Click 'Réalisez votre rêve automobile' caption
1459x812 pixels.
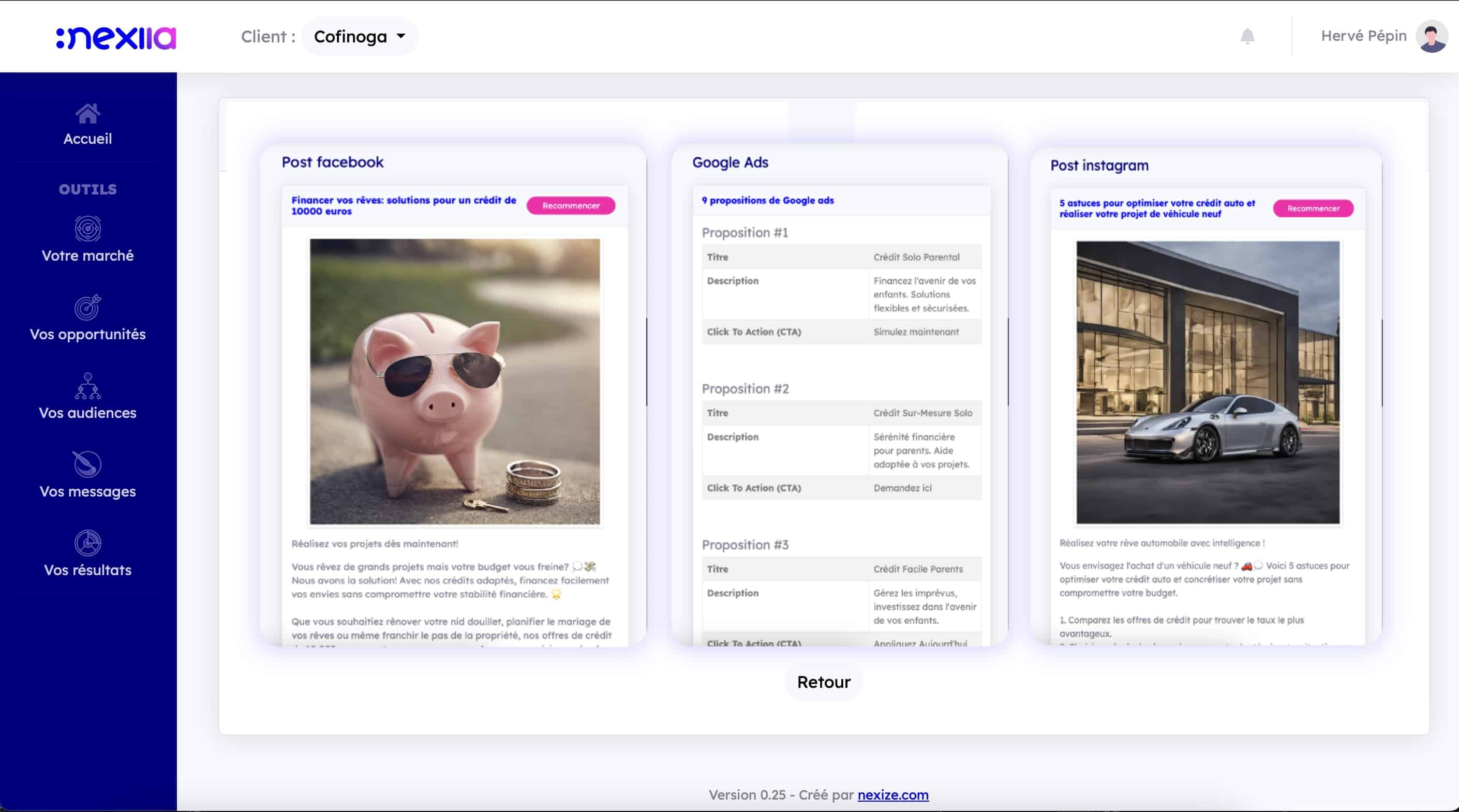pyautogui.click(x=1162, y=543)
